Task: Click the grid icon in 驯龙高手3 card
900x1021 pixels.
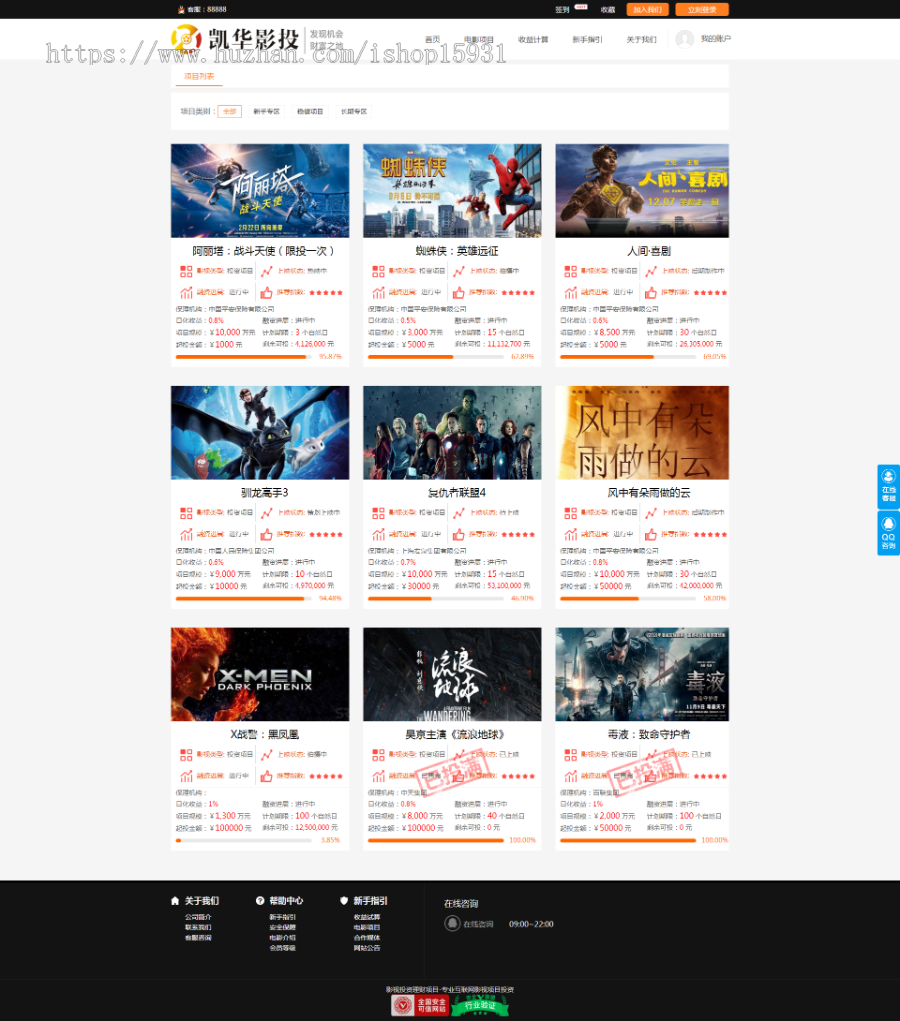Action: pyautogui.click(x=186, y=513)
